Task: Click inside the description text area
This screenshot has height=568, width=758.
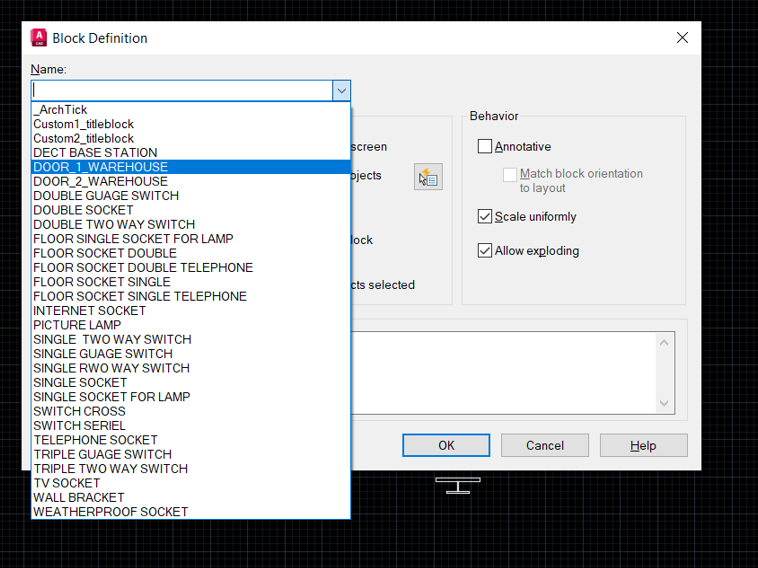Action: 503,373
